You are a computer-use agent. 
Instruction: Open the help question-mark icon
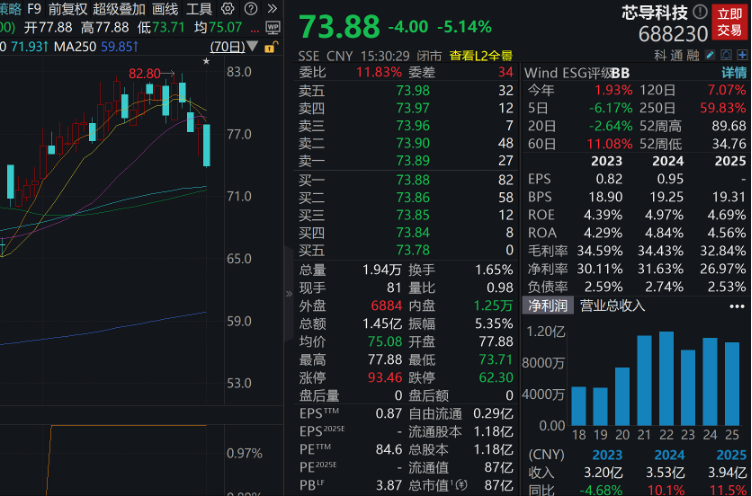(251, 9)
